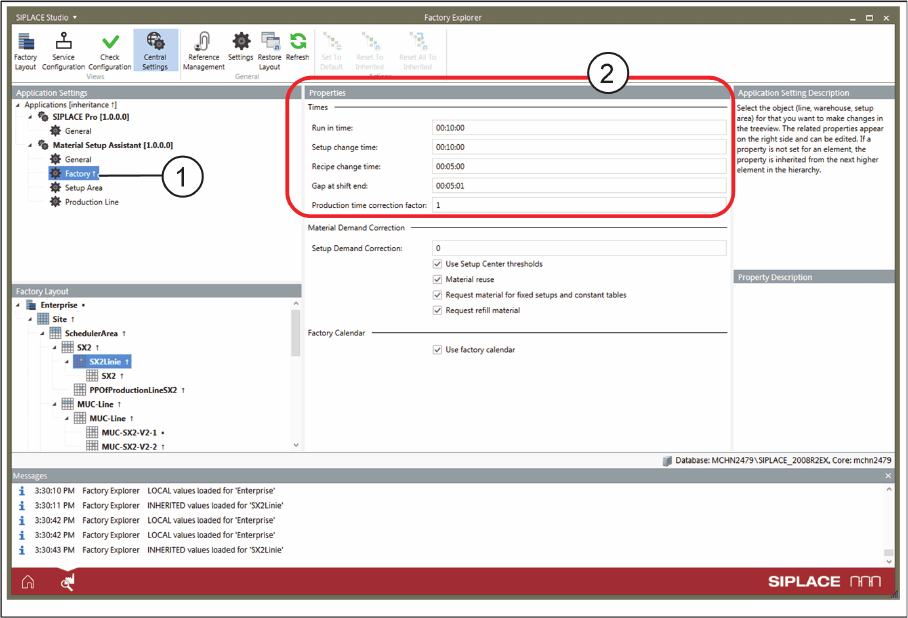Select Factory under Material Setup Assistant
This screenshot has height=618, width=908.
(74, 173)
